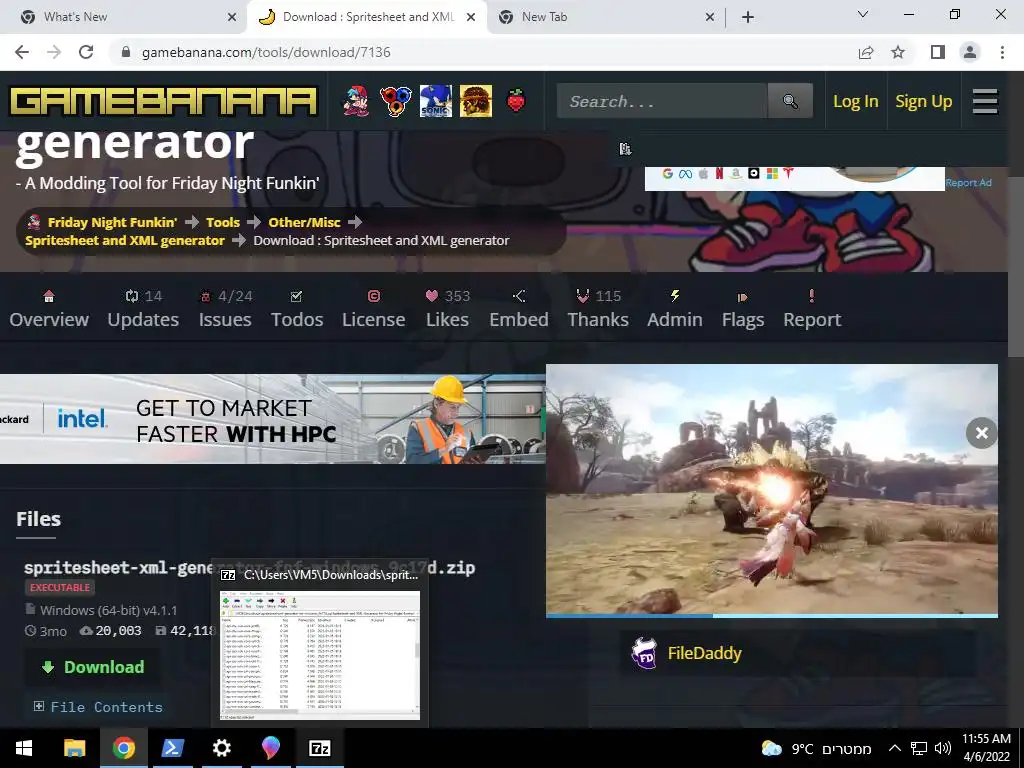This screenshot has width=1024, height=768.
Task: Open the hamburger menu on GameBanana
Action: coord(985,101)
